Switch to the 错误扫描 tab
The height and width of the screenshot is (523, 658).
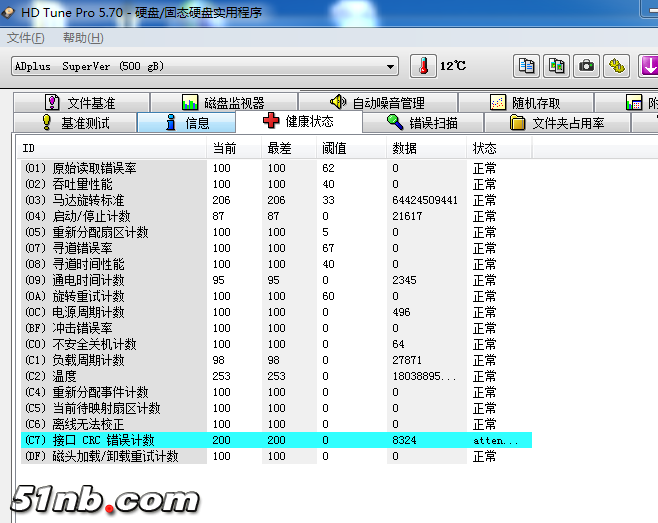point(422,123)
